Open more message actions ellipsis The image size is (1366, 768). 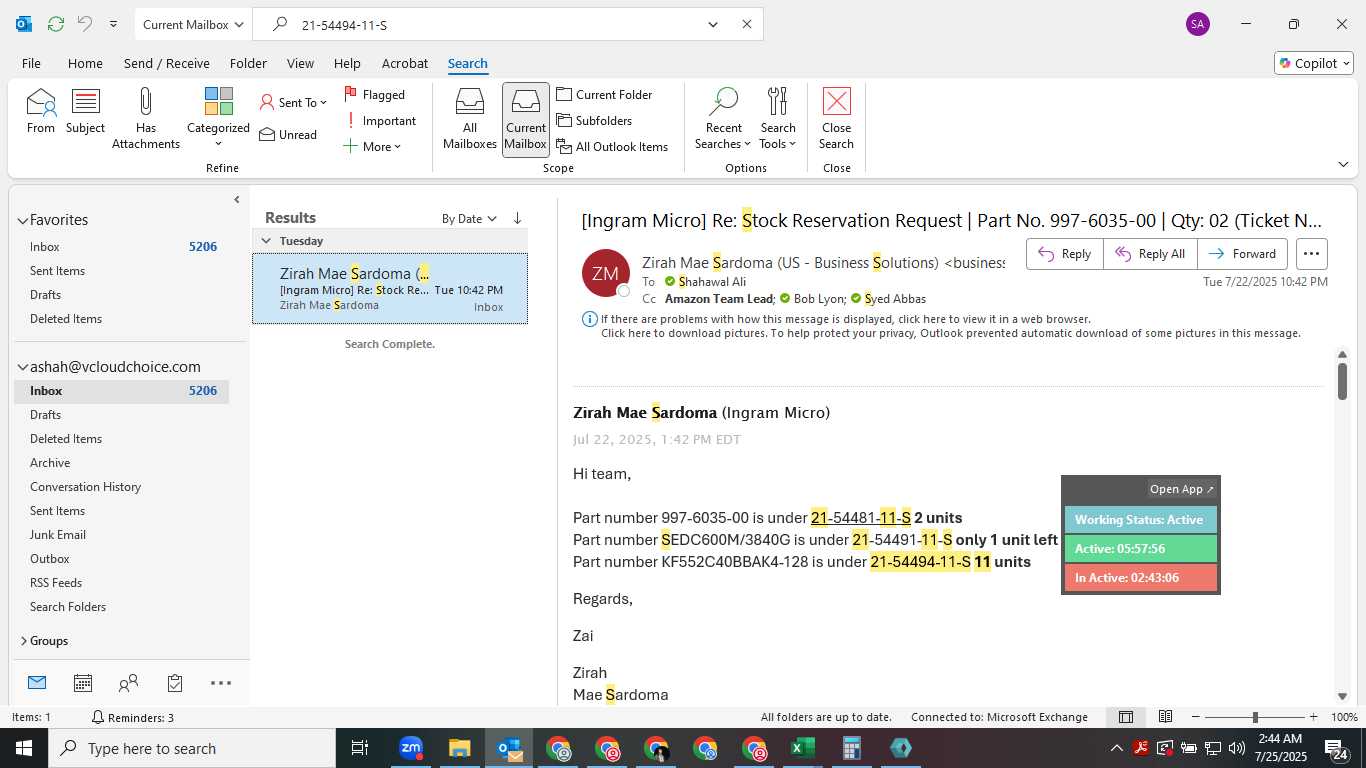(x=1311, y=254)
